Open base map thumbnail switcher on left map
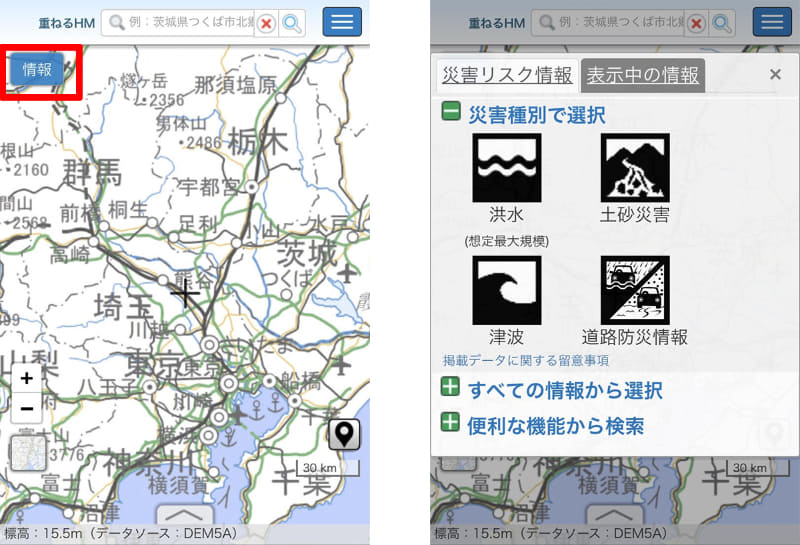 pos(28,453)
